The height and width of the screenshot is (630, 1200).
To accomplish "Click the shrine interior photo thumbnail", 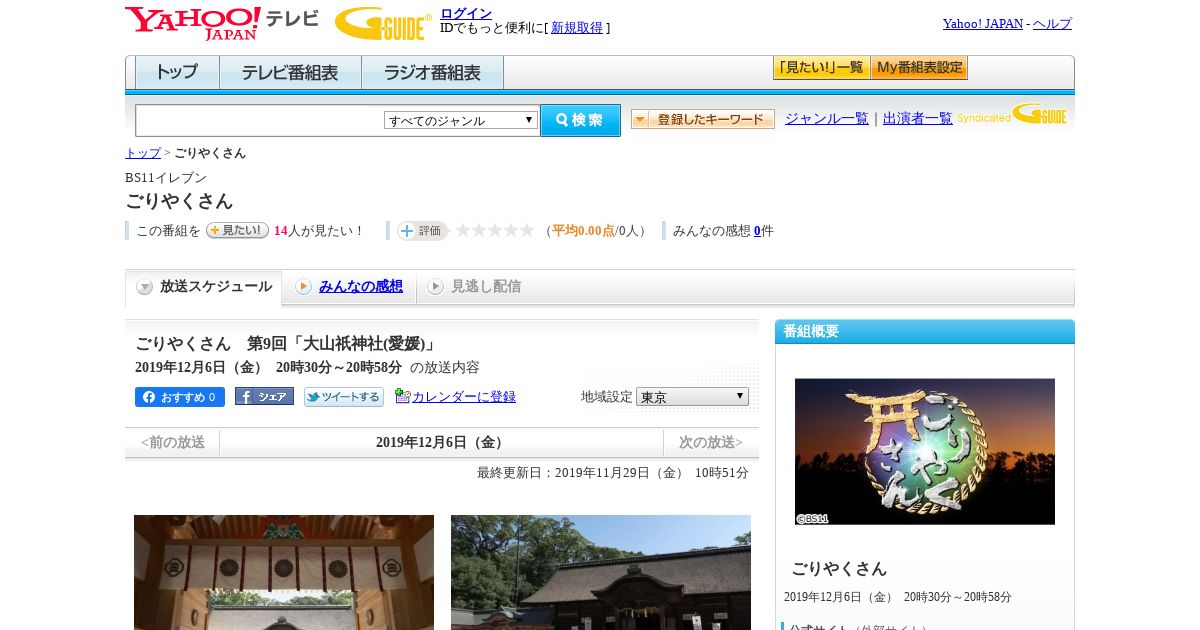I will (x=284, y=572).
